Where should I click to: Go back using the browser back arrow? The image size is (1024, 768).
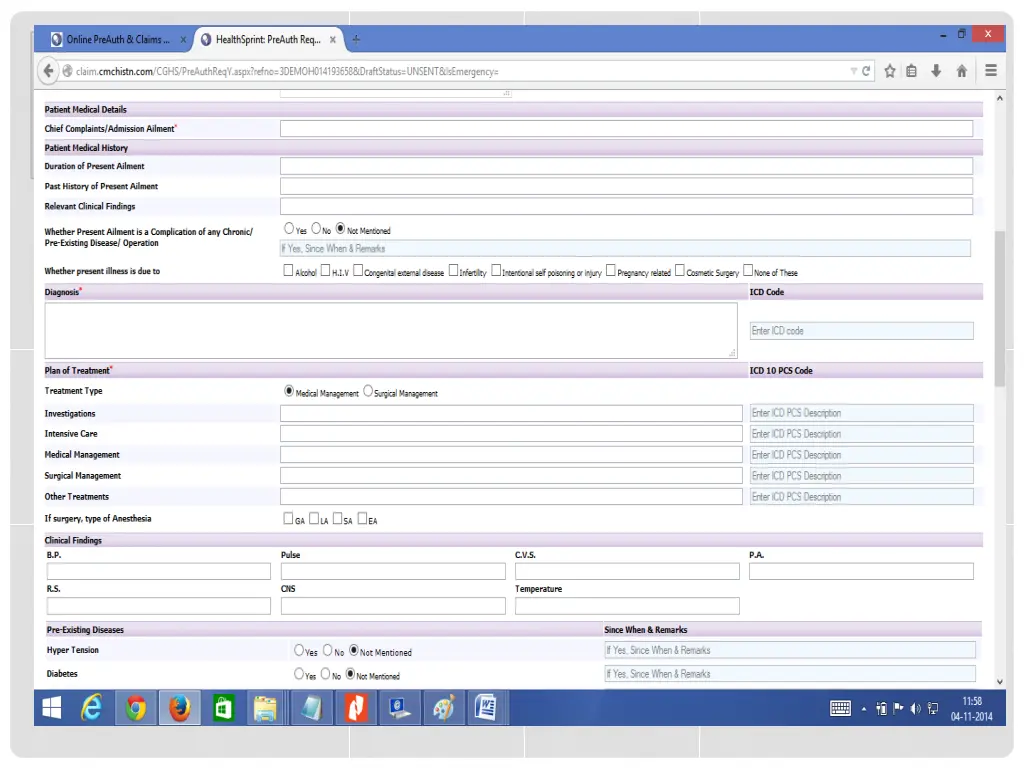48,71
